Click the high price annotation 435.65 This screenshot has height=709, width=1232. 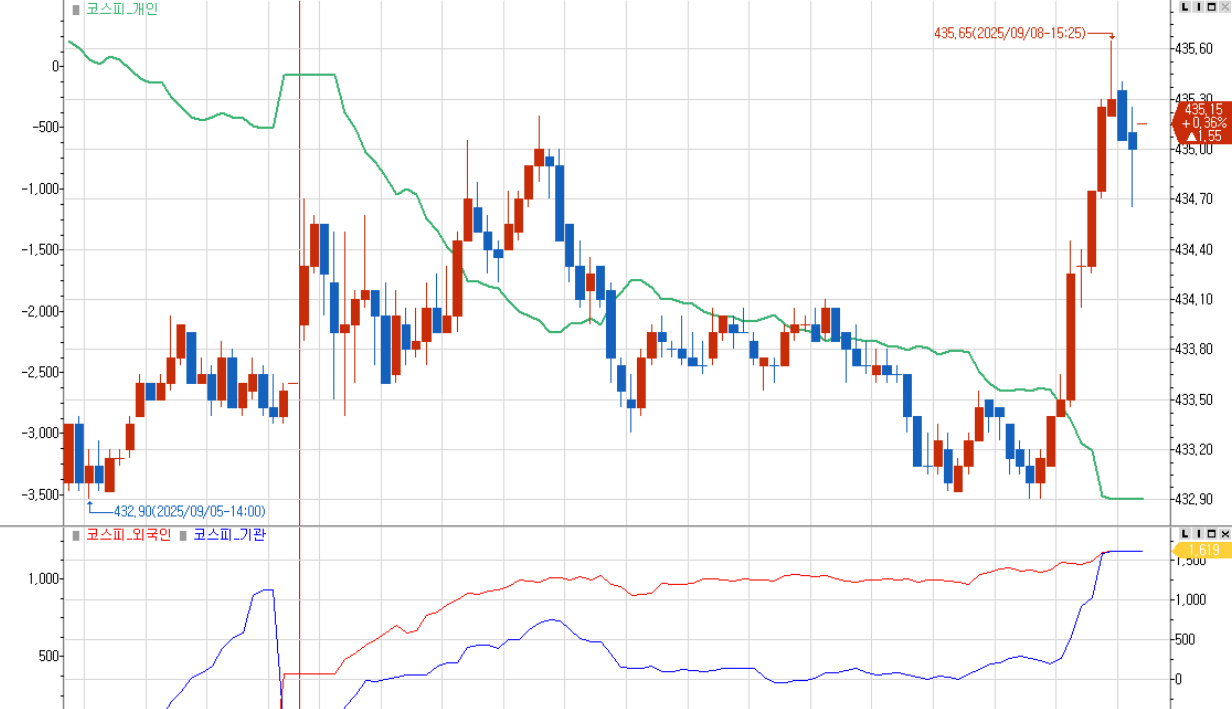(1008, 33)
